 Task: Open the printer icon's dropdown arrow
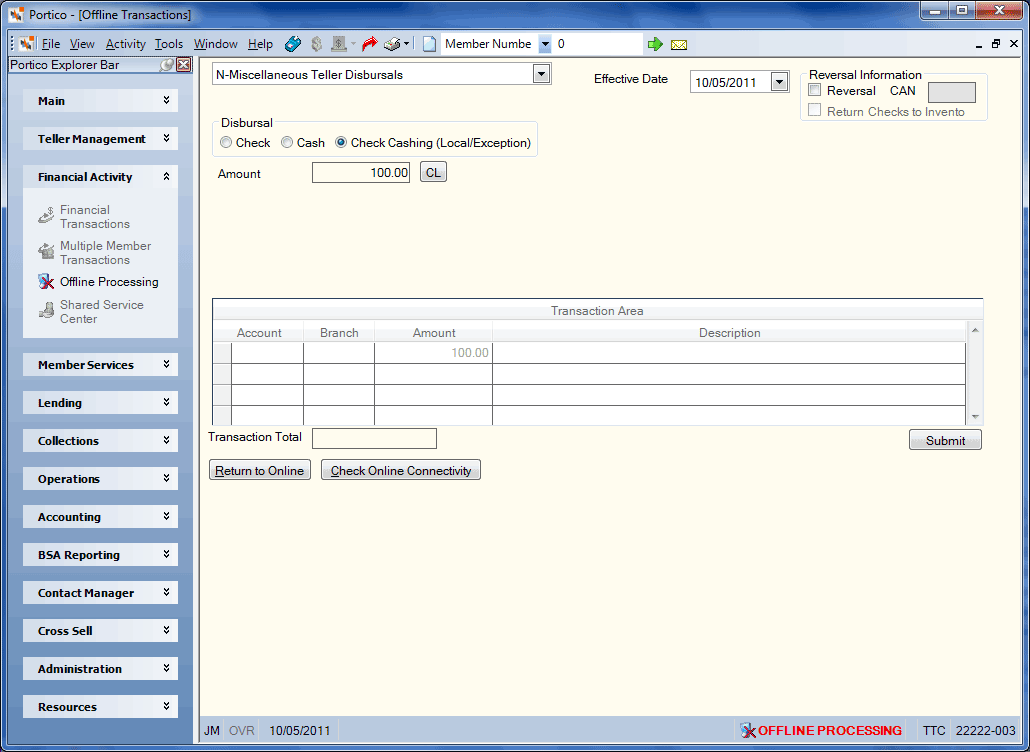point(407,44)
